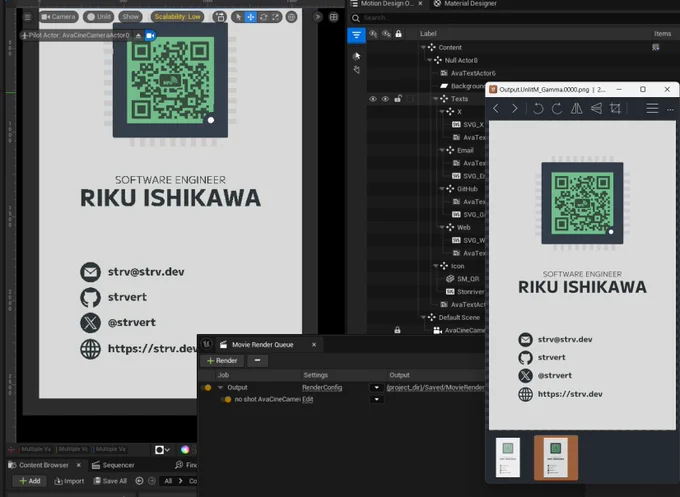
Task: Open the Scalability: Low settings
Action: click(x=177, y=17)
